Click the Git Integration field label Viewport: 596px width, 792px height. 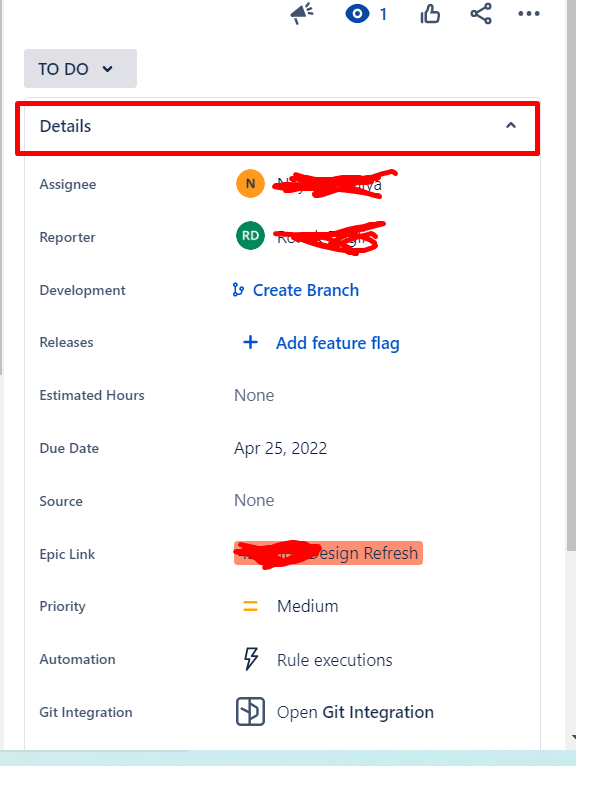click(86, 712)
